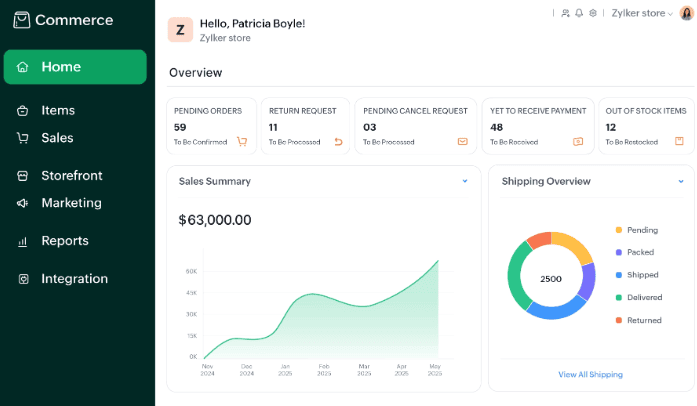Click the View All Shipping link
The height and width of the screenshot is (406, 697).
point(590,375)
